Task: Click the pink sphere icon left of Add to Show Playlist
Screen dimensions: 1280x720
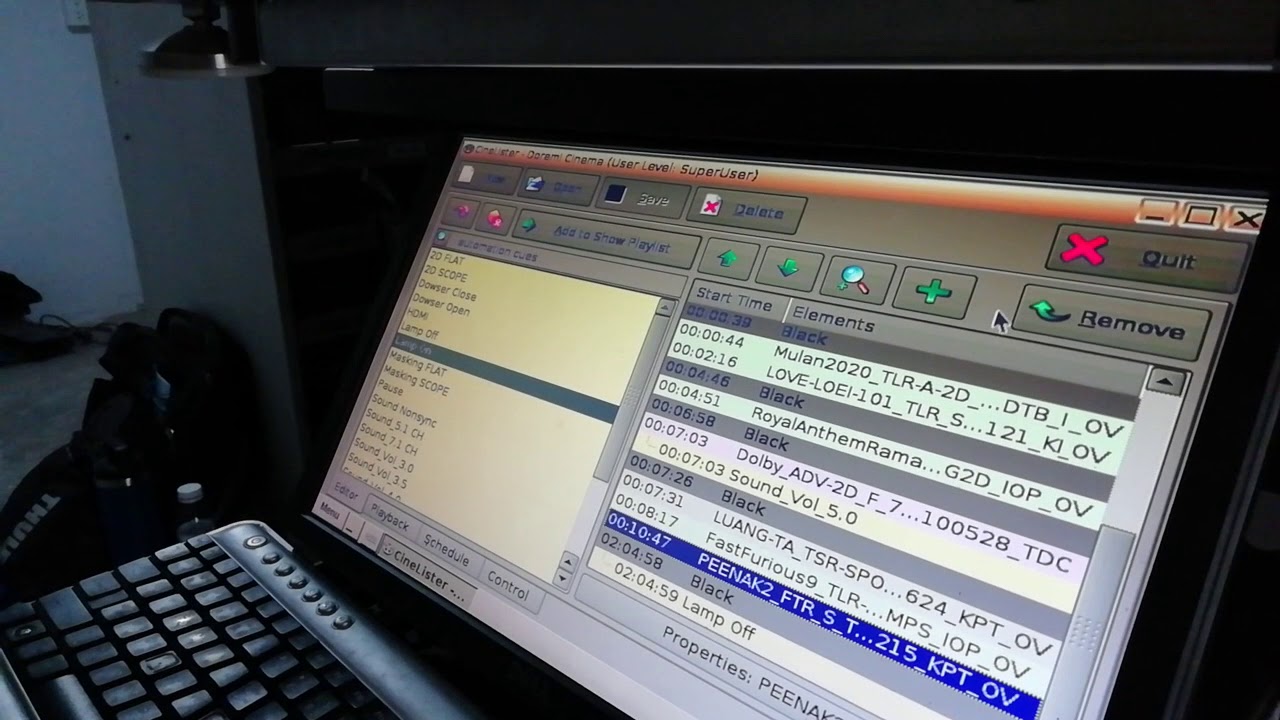Action: click(x=461, y=212)
